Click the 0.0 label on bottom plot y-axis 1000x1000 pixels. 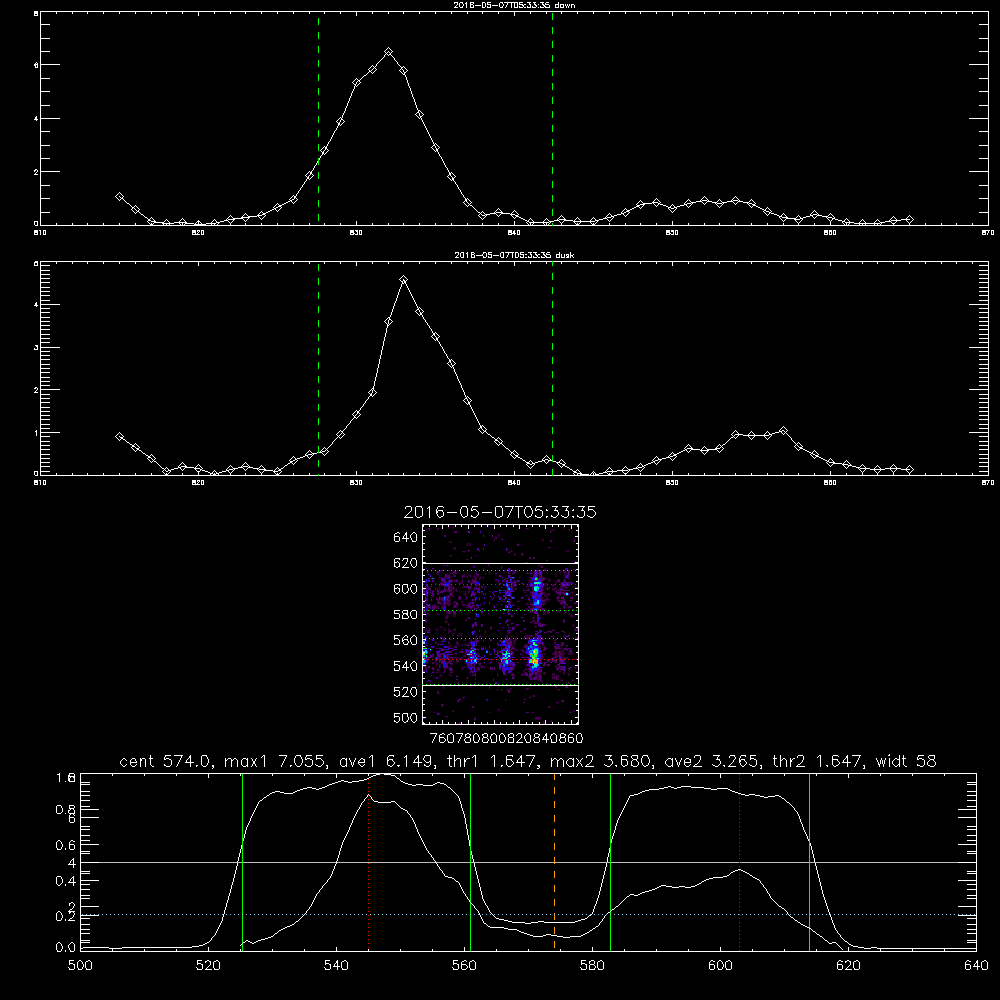tap(66, 948)
